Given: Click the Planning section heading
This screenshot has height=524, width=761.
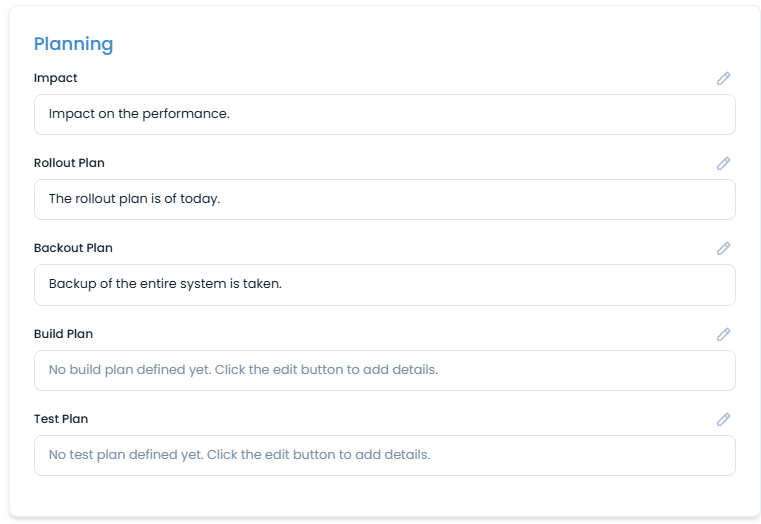Looking at the screenshot, I should 73,44.
